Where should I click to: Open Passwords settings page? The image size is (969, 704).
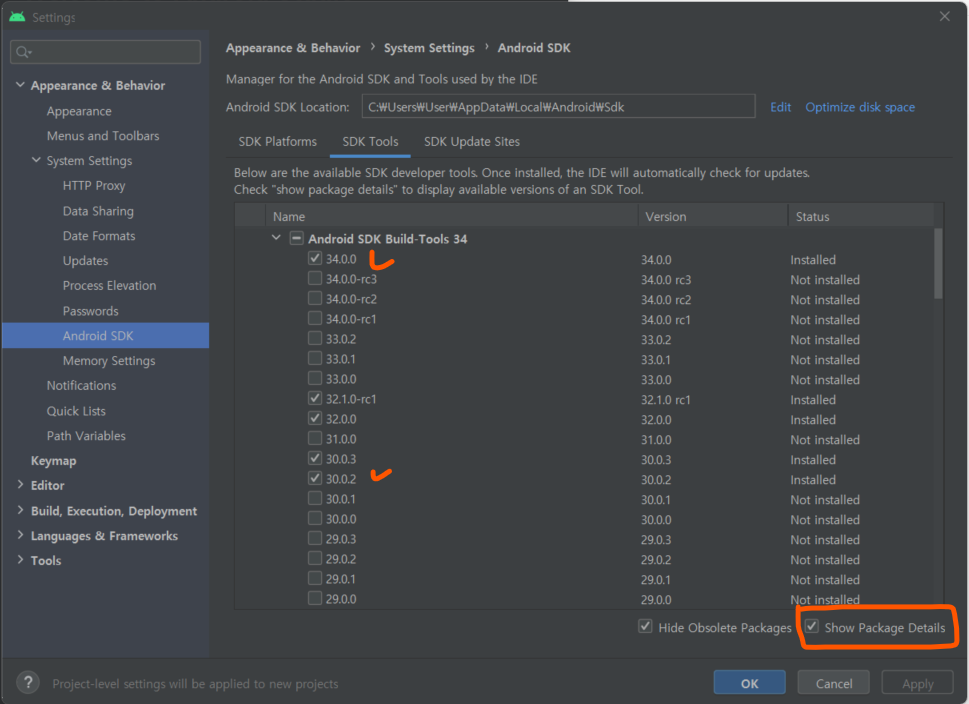click(90, 311)
